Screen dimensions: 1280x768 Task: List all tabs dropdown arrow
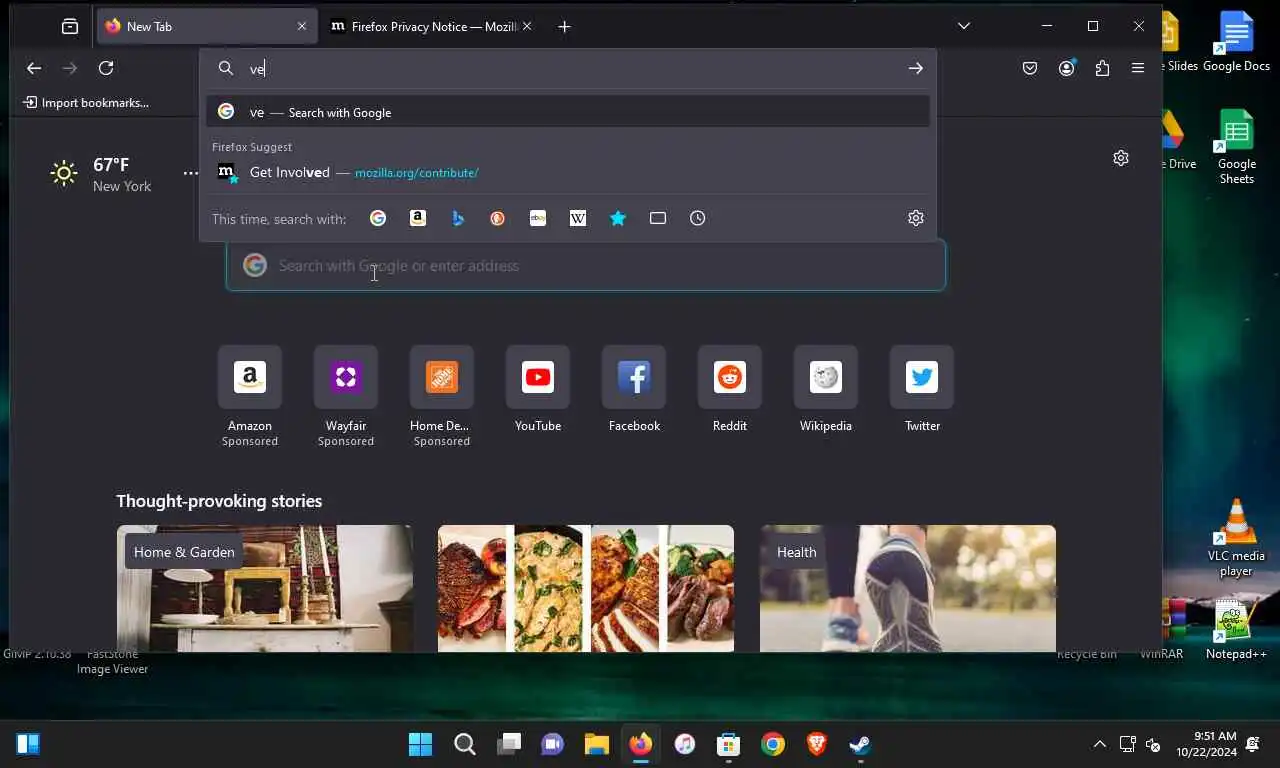pyautogui.click(x=964, y=27)
